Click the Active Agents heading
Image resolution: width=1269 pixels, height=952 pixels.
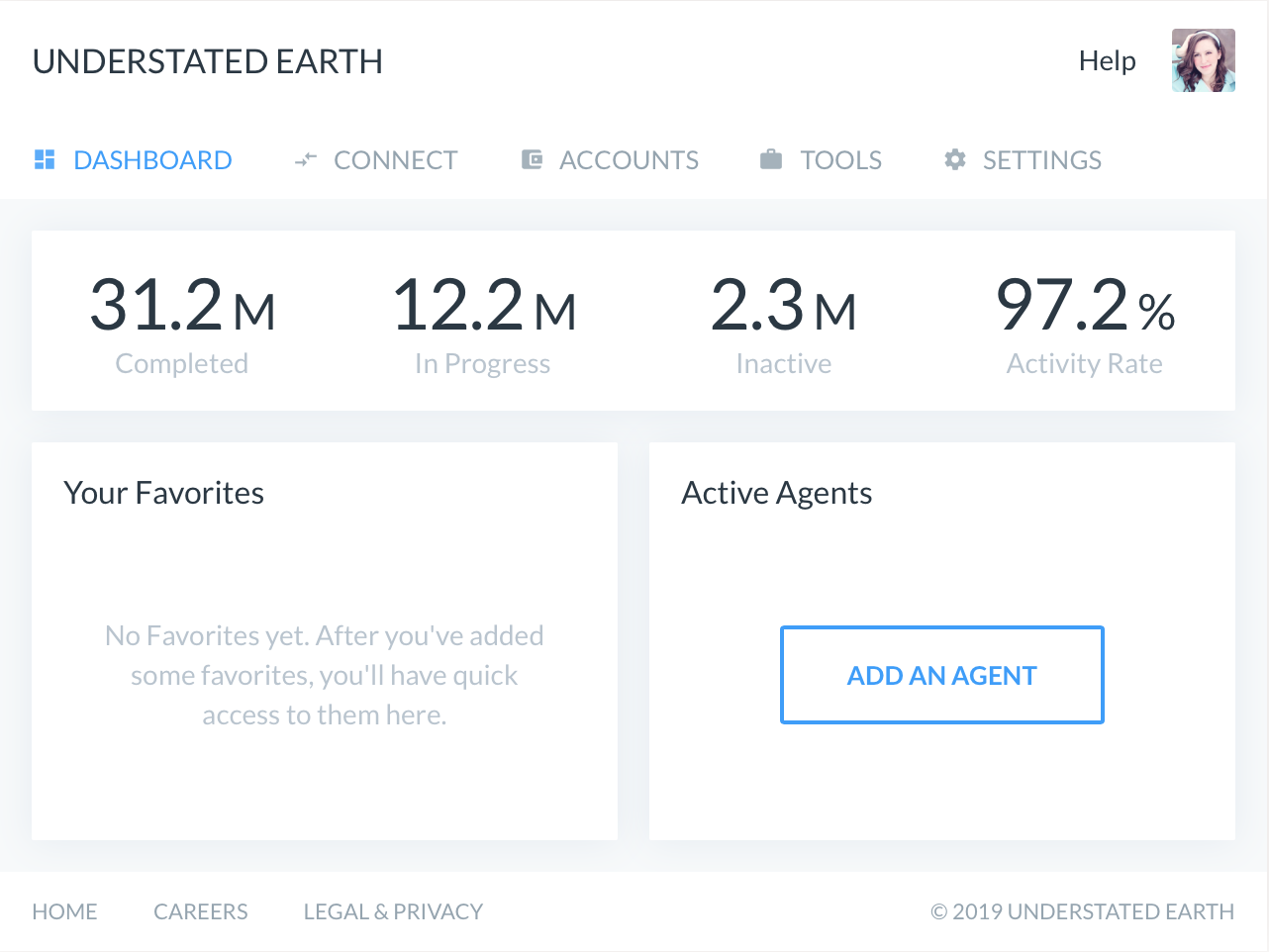(777, 493)
